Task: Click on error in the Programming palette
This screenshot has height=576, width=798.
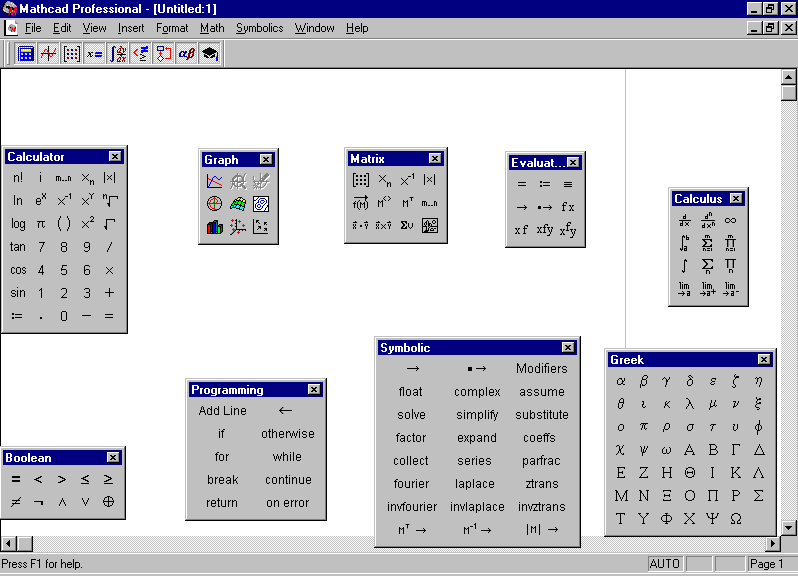Action: pyautogui.click(x=288, y=503)
